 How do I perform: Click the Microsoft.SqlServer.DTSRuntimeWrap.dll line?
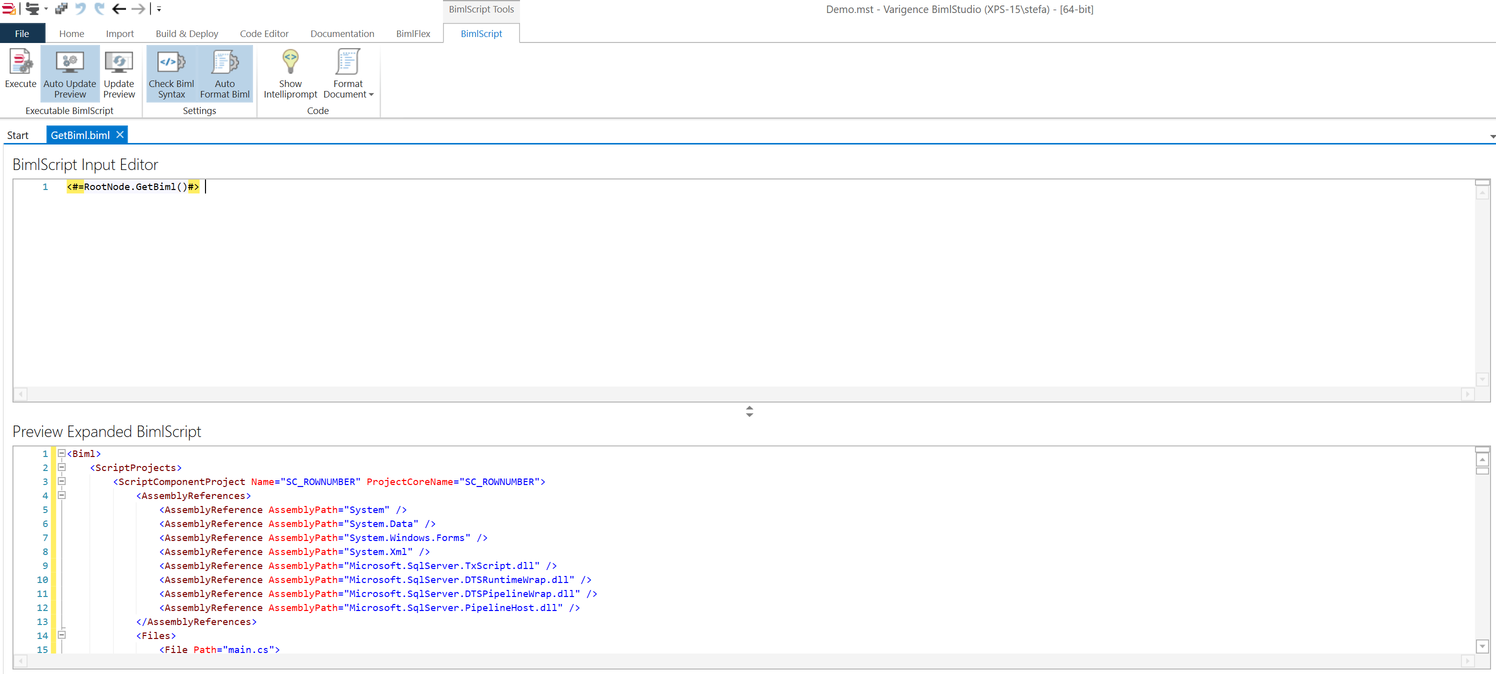(376, 580)
